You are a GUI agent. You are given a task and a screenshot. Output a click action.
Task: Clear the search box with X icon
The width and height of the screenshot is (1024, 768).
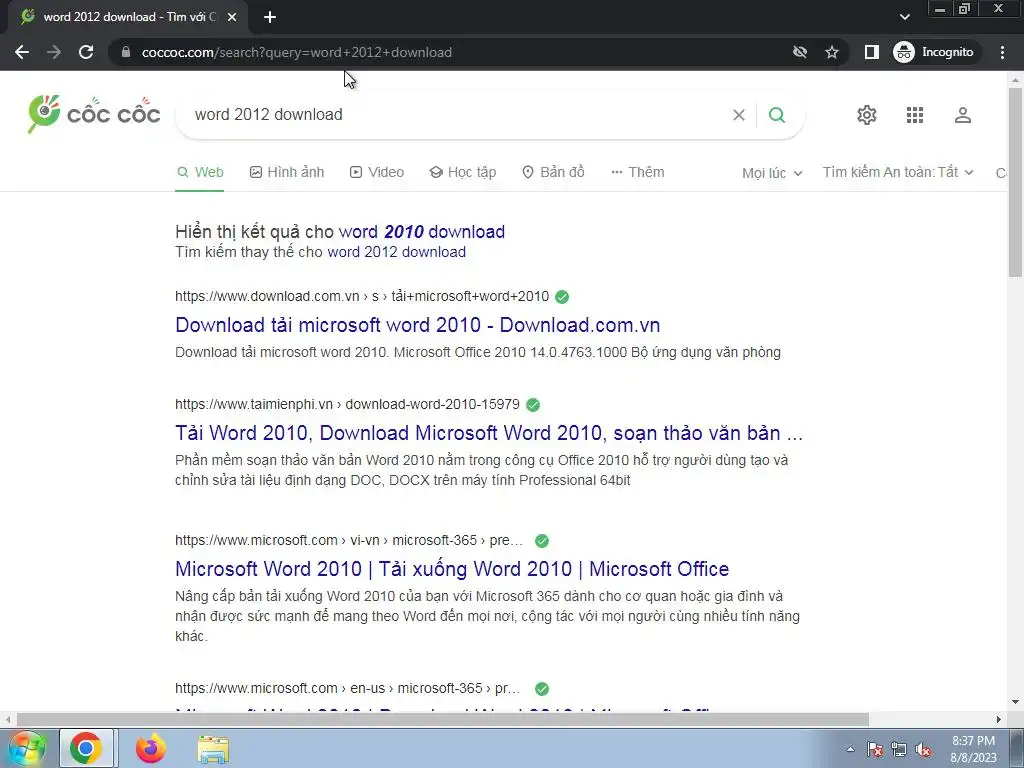point(739,115)
